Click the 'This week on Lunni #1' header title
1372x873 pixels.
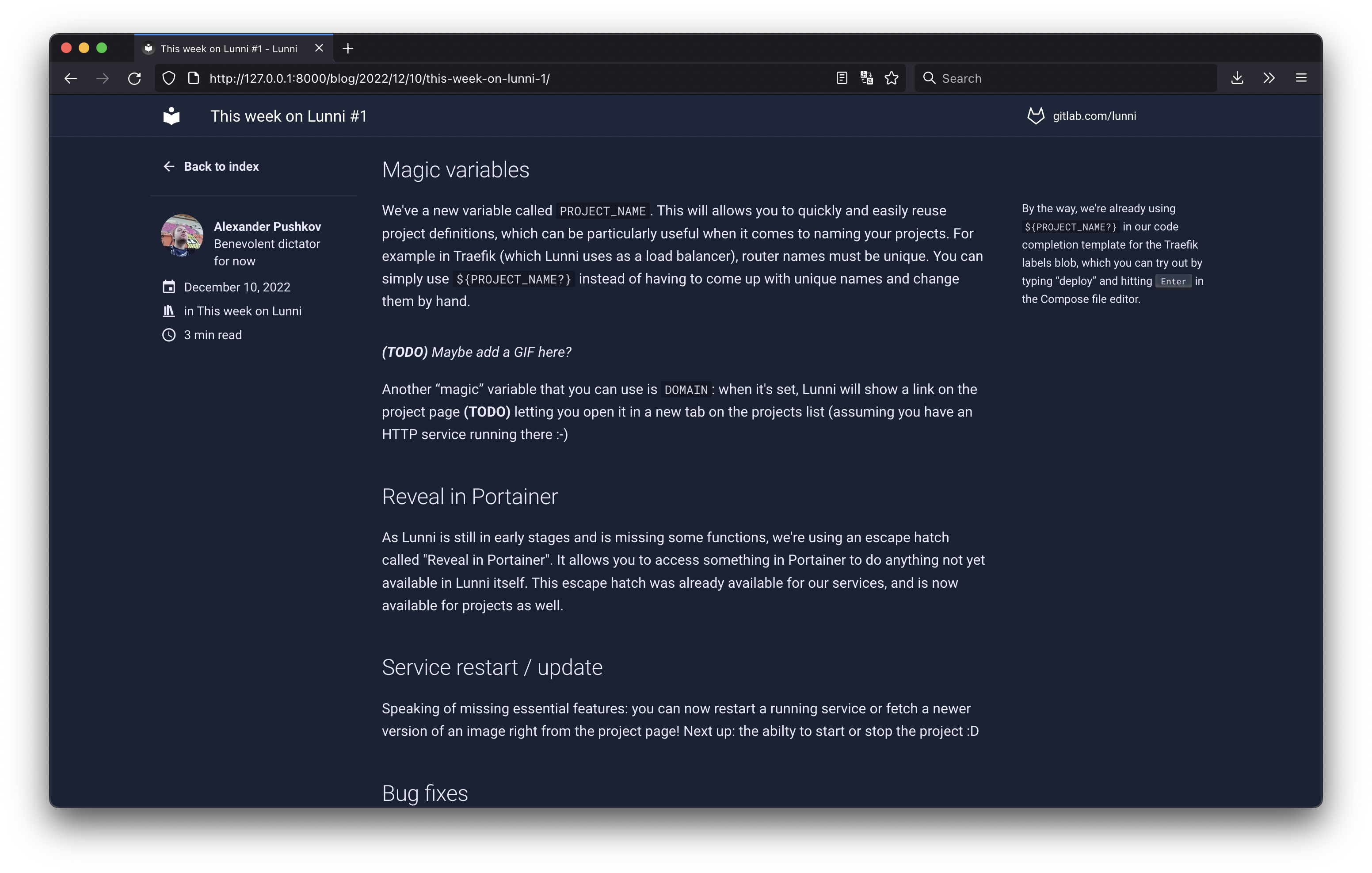(x=288, y=116)
